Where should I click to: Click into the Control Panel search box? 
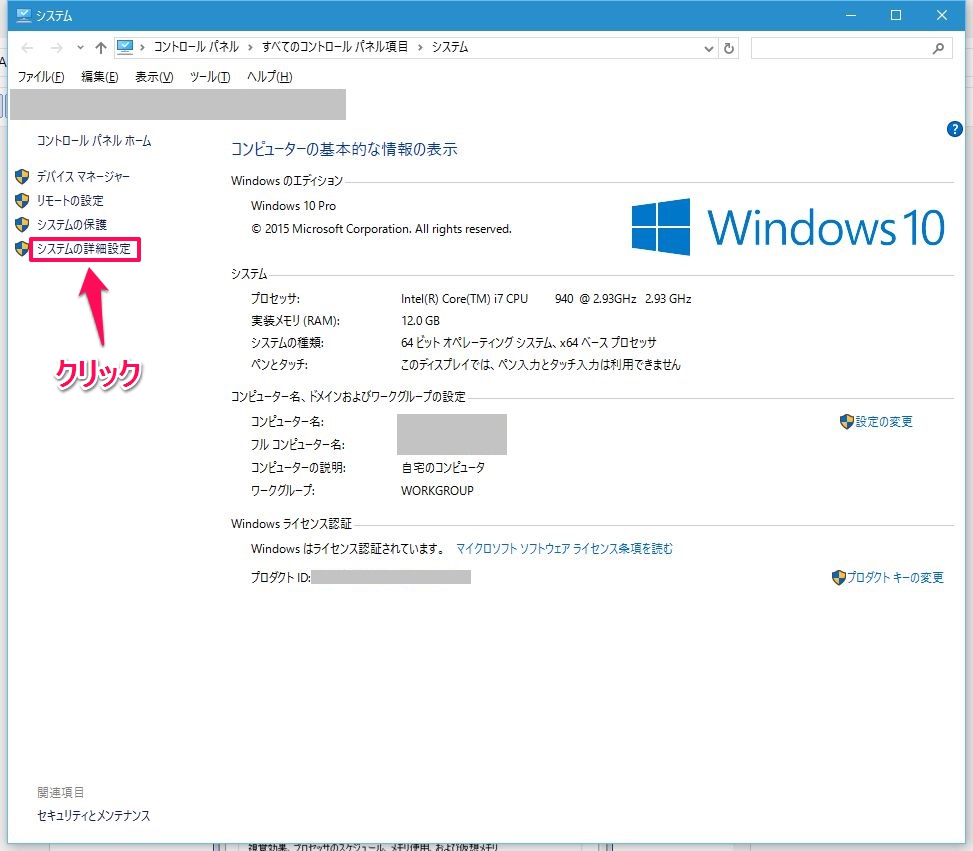tap(851, 48)
